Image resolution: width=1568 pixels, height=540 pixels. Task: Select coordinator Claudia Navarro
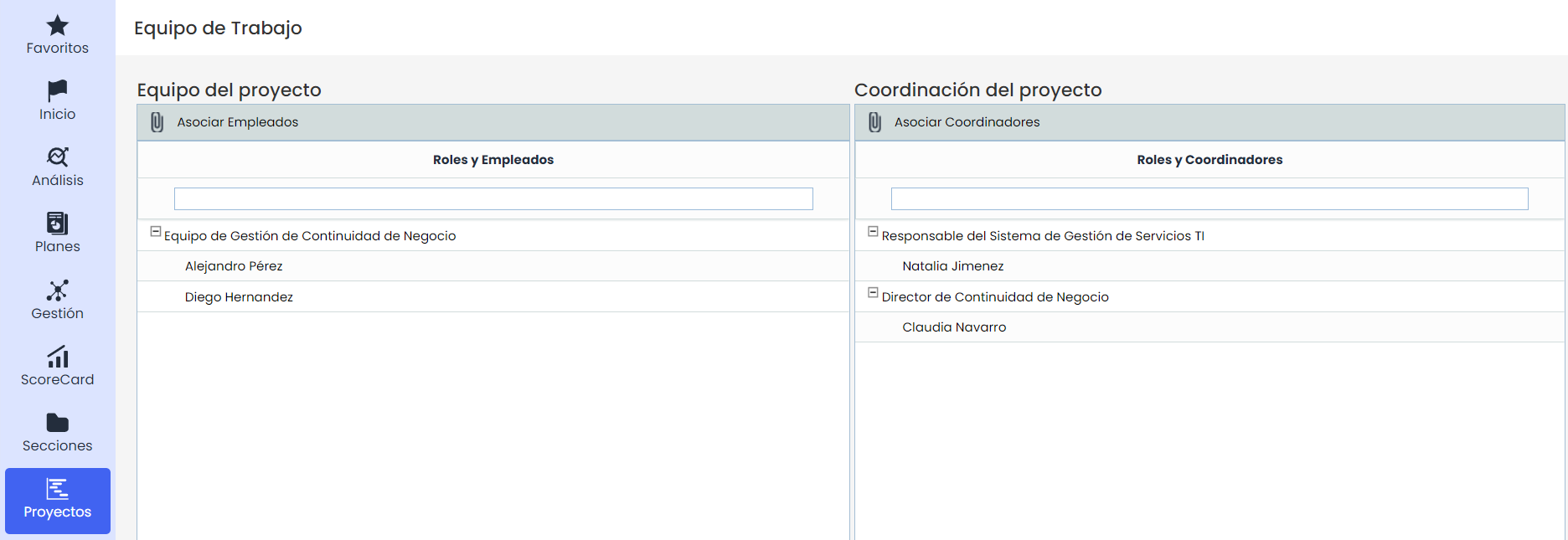[954, 327]
